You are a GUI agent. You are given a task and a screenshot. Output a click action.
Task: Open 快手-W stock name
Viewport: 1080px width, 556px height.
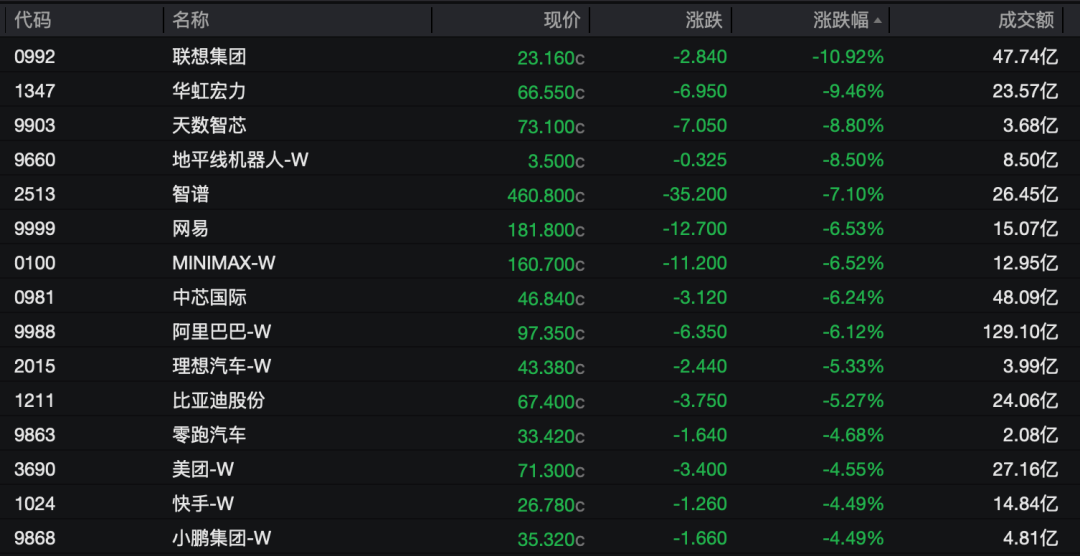tap(203, 504)
